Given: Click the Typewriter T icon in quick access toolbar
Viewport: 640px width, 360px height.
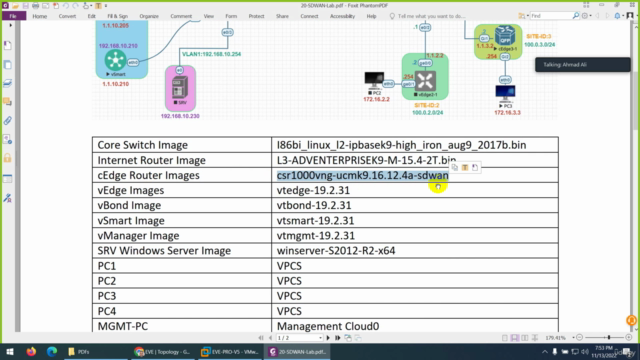Looking at the screenshot, I should pyautogui.click(x=98, y=6).
